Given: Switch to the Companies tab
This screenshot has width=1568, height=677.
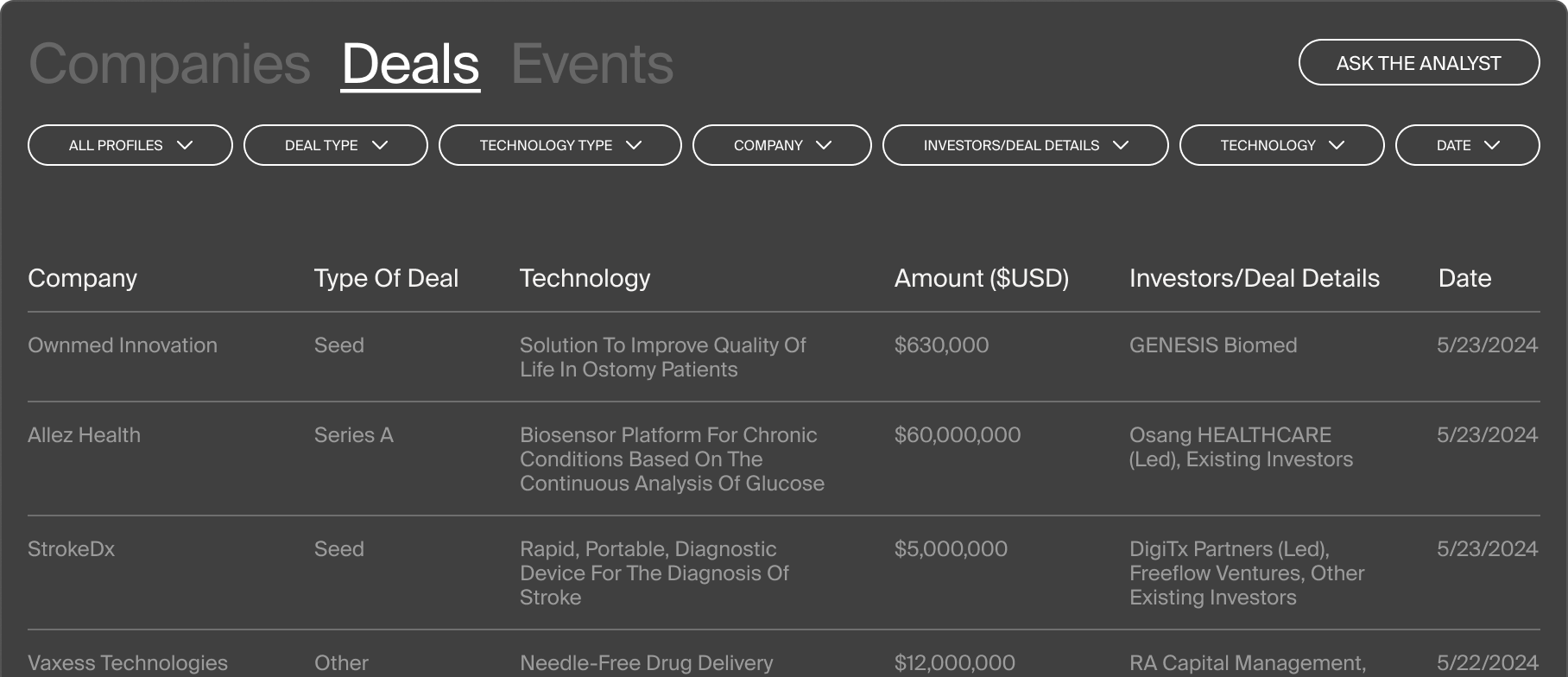Looking at the screenshot, I should pyautogui.click(x=169, y=64).
